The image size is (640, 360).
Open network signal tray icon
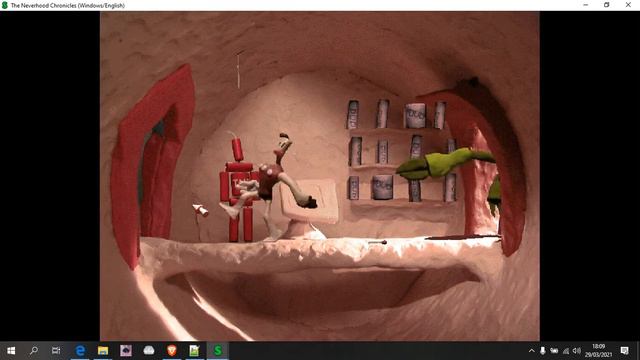pyautogui.click(x=566, y=351)
